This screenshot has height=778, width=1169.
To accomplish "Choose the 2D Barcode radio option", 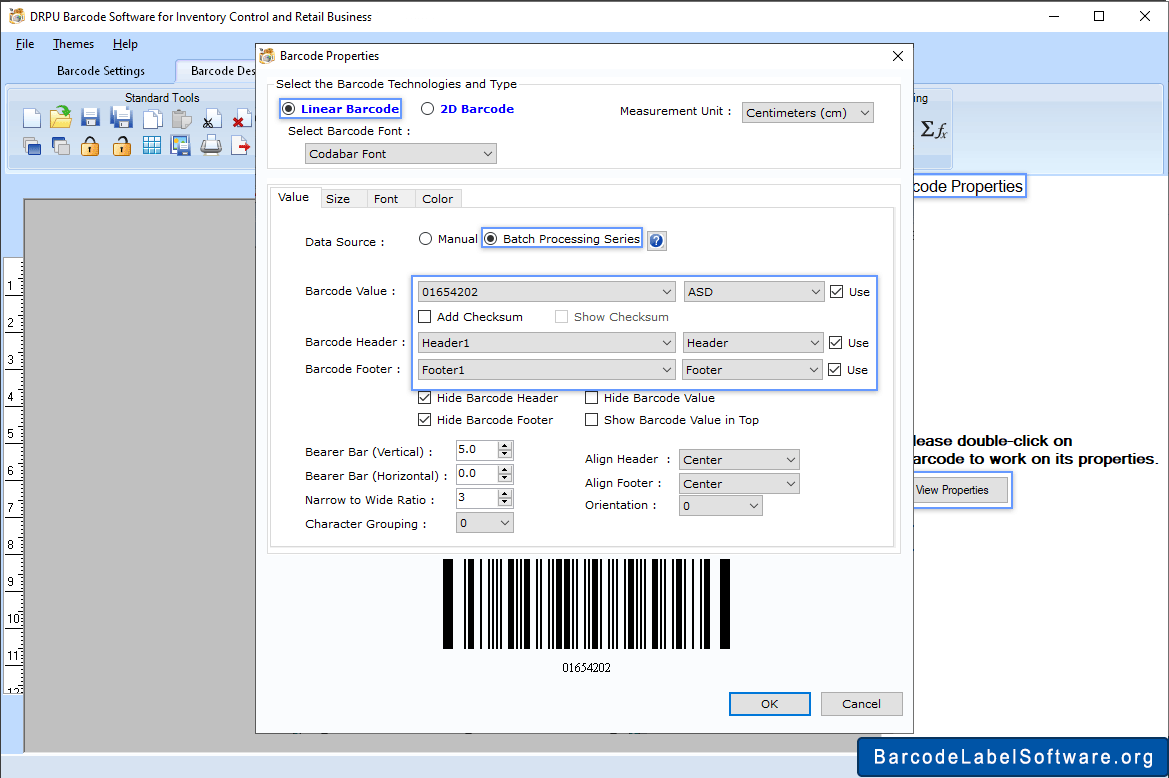I will click(x=467, y=109).
